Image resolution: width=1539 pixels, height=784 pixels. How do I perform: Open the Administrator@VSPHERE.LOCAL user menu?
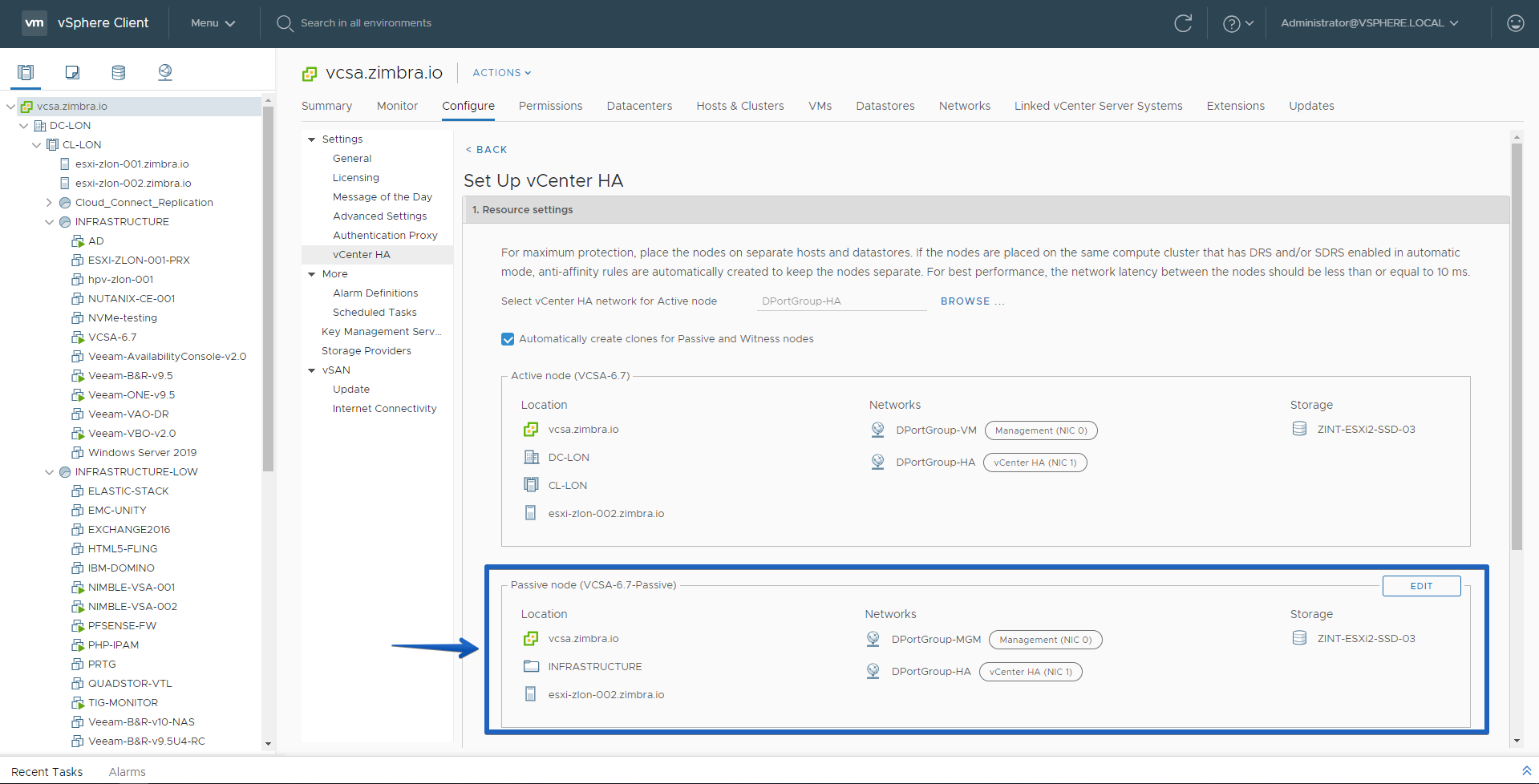1370,23
